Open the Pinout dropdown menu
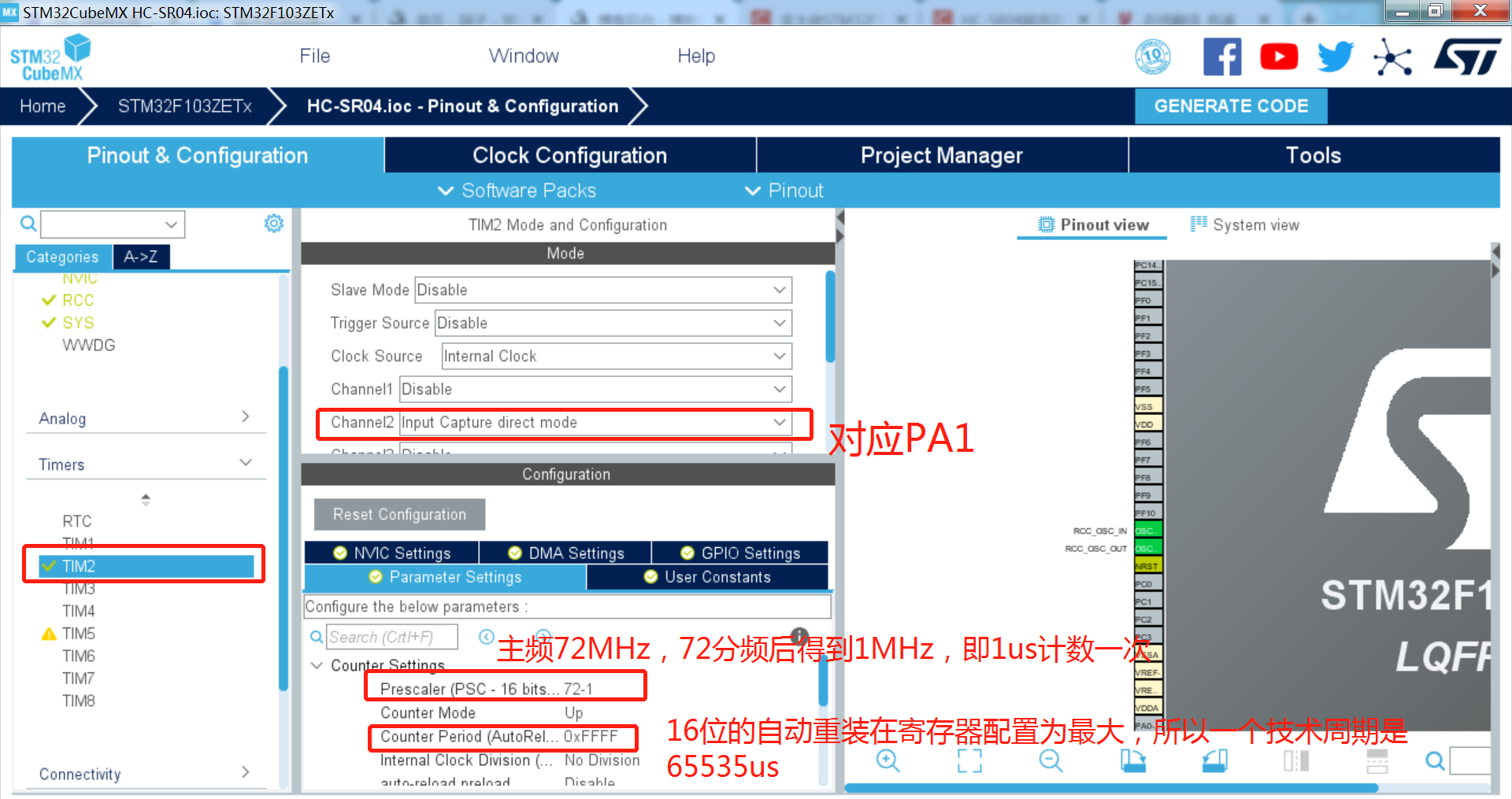This screenshot has width=1512, height=799. (x=784, y=191)
